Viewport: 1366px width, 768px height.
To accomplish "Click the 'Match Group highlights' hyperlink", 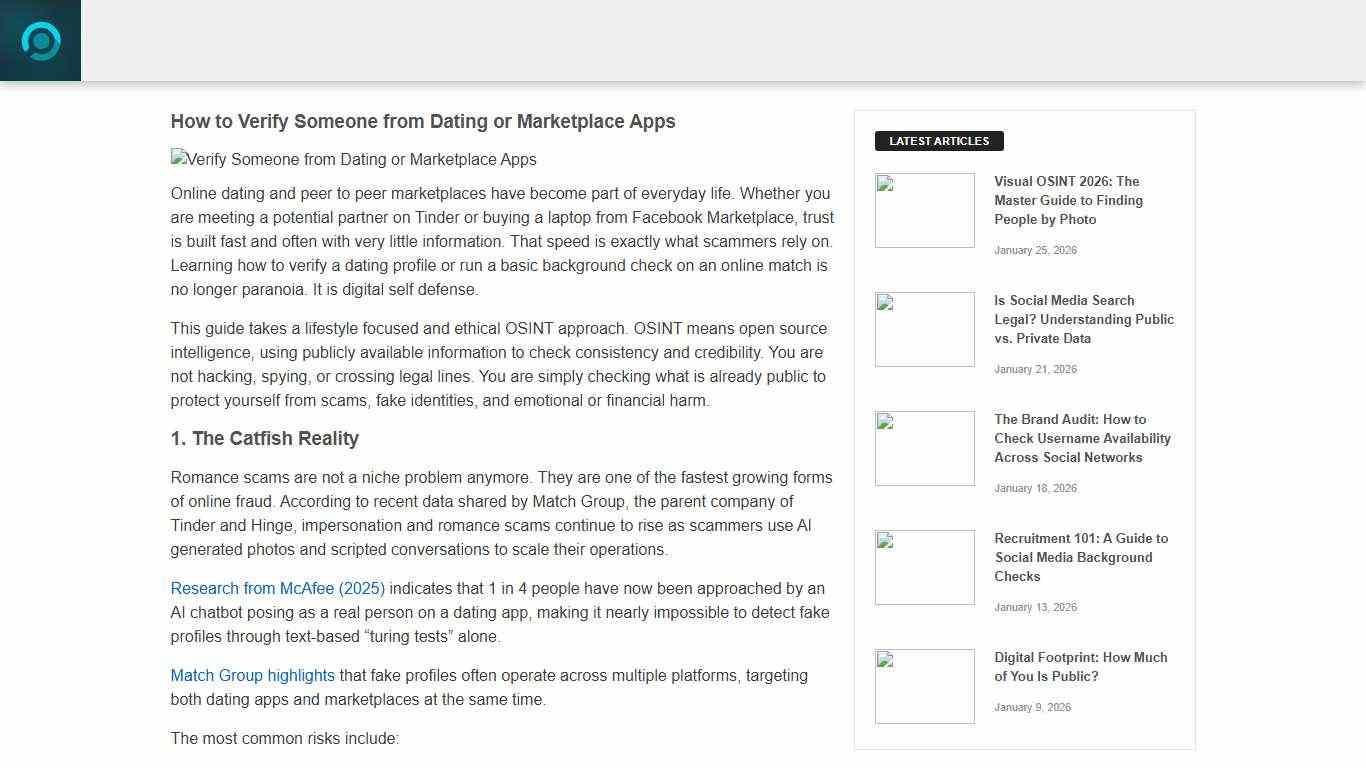I will click(252, 675).
